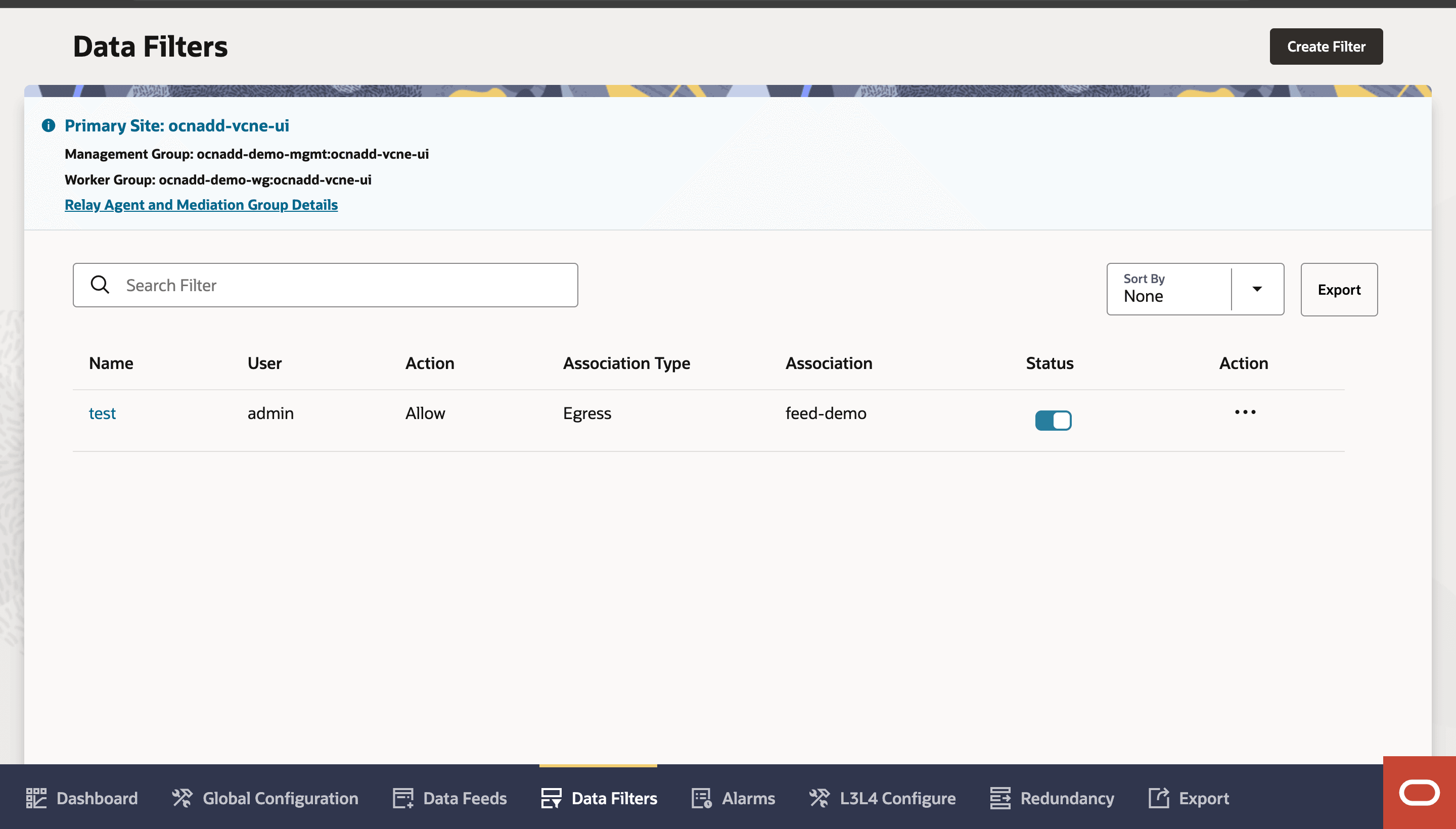Image resolution: width=1456 pixels, height=829 pixels.
Task: Click the Global Configuration tools icon
Action: click(x=182, y=798)
